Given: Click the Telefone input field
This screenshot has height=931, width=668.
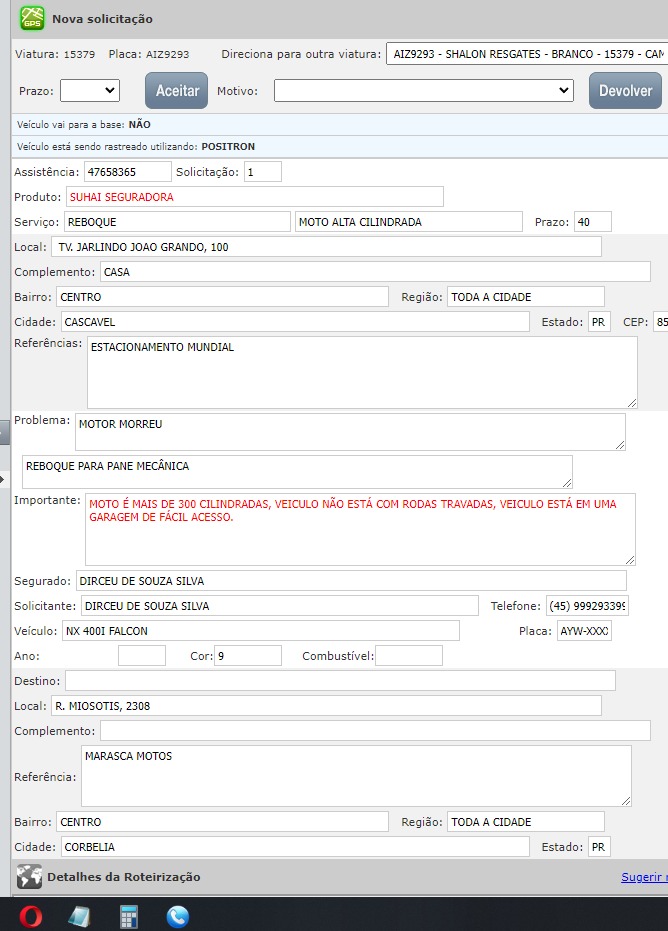Looking at the screenshot, I should (600, 606).
